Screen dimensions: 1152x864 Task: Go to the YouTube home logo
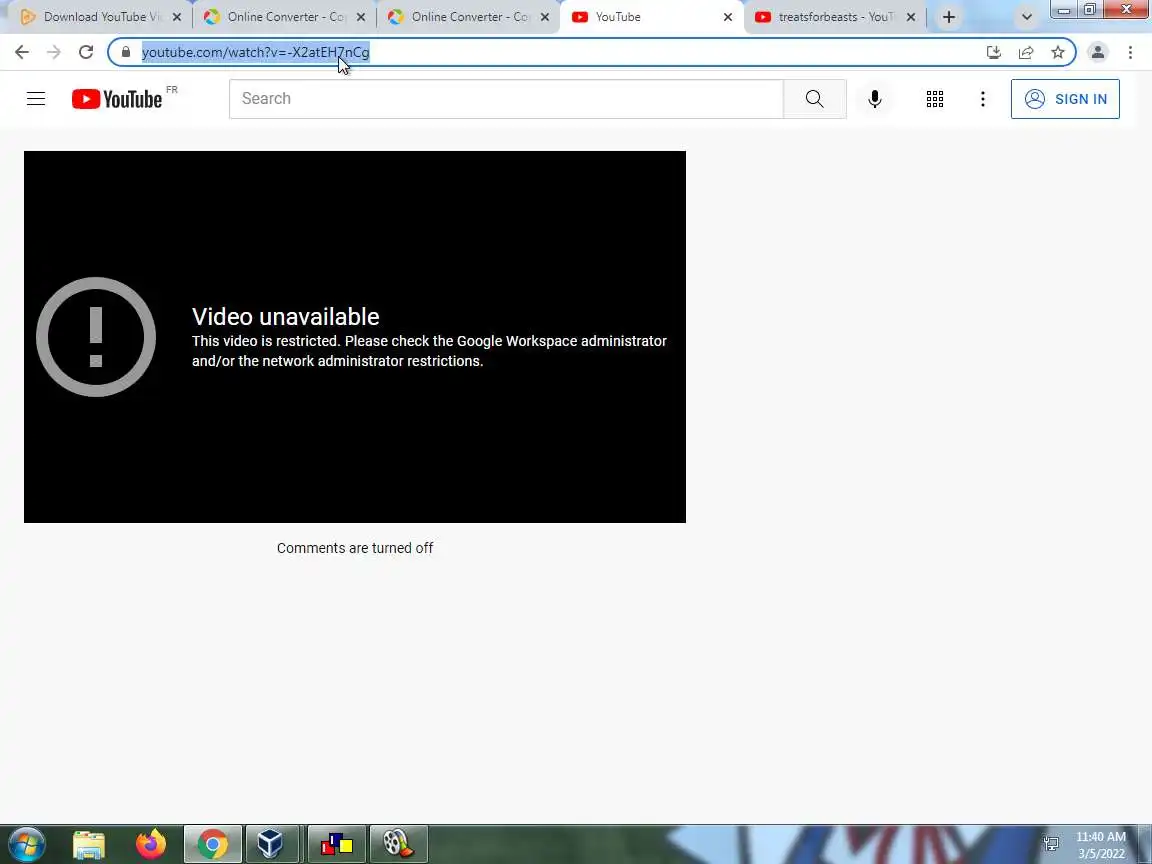118,99
